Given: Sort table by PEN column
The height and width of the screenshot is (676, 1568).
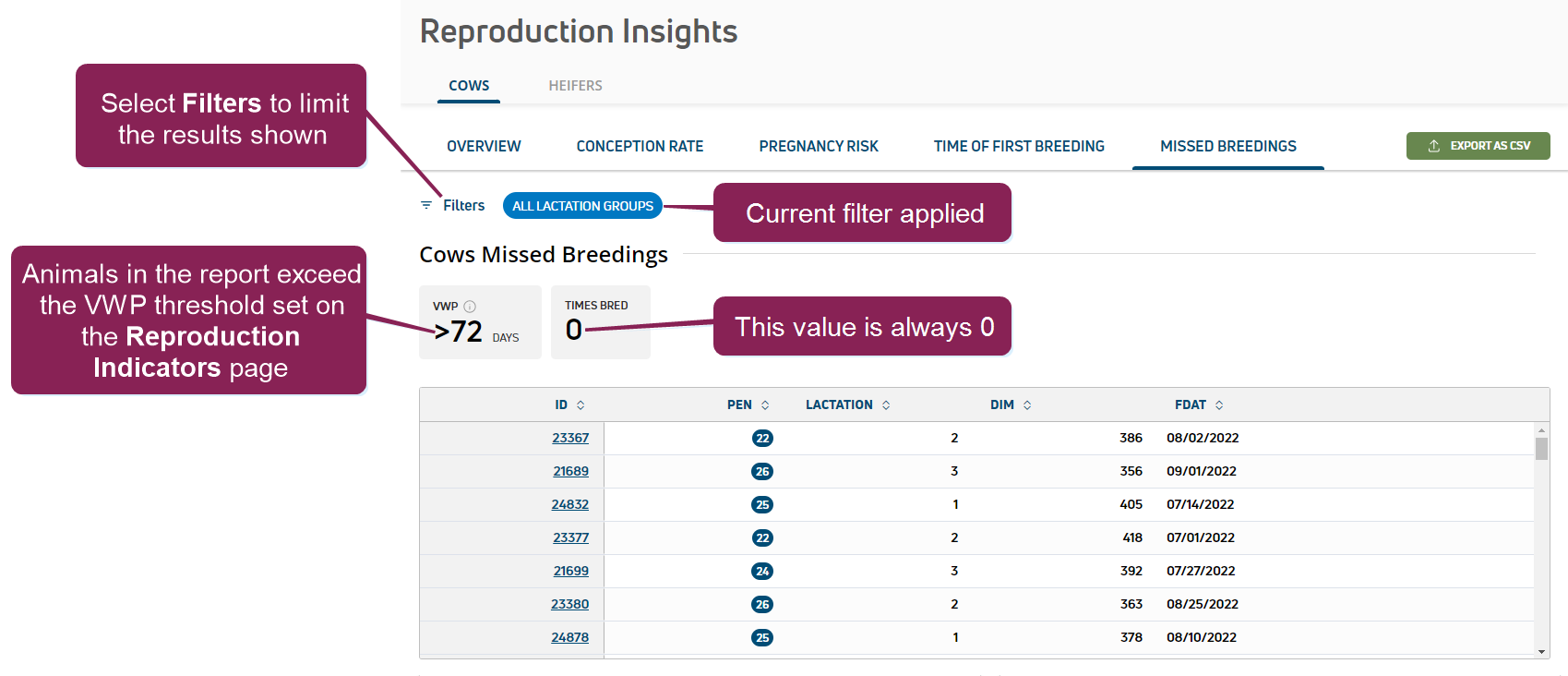Looking at the screenshot, I should point(748,405).
